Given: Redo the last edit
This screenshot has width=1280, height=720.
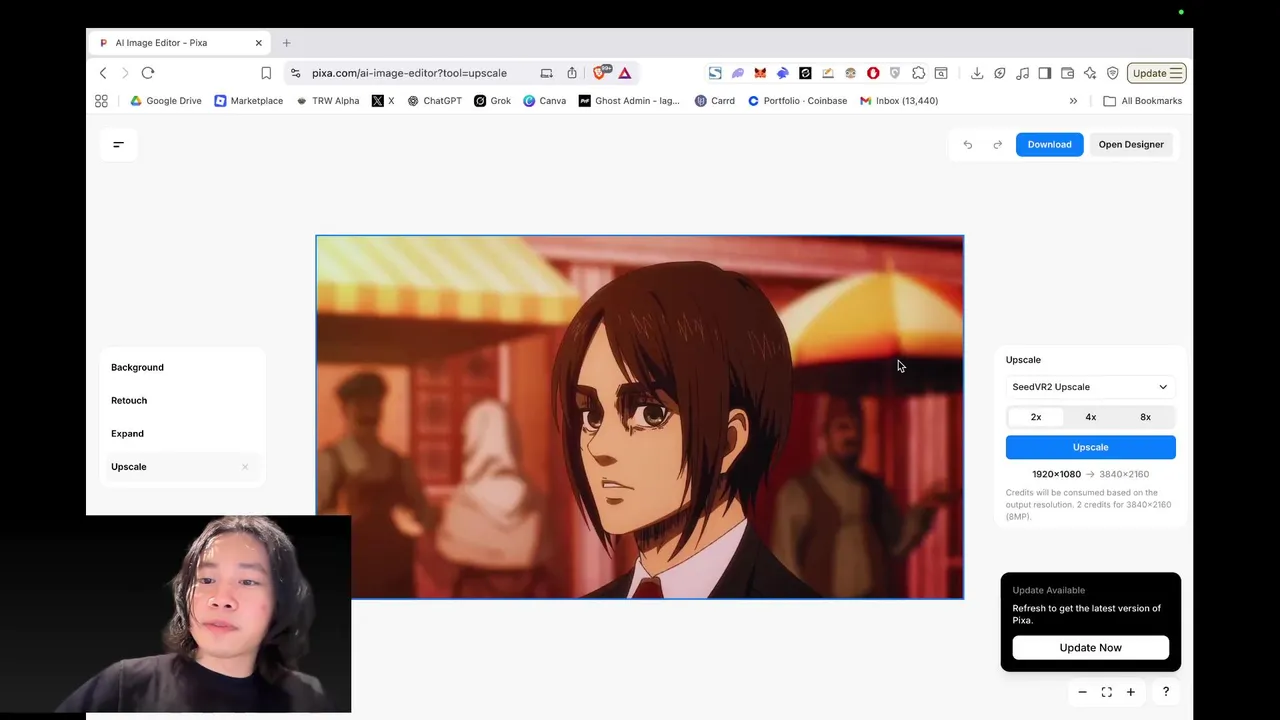Looking at the screenshot, I should (x=997, y=145).
